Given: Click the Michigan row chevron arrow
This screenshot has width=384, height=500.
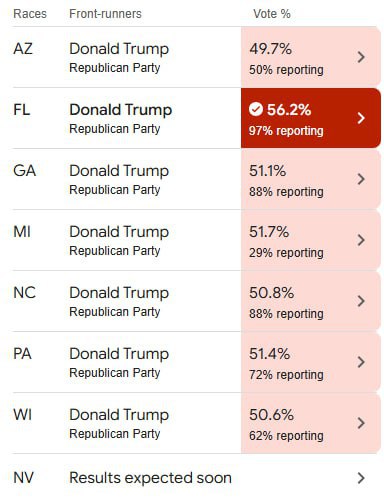Looking at the screenshot, I should click(x=361, y=240).
